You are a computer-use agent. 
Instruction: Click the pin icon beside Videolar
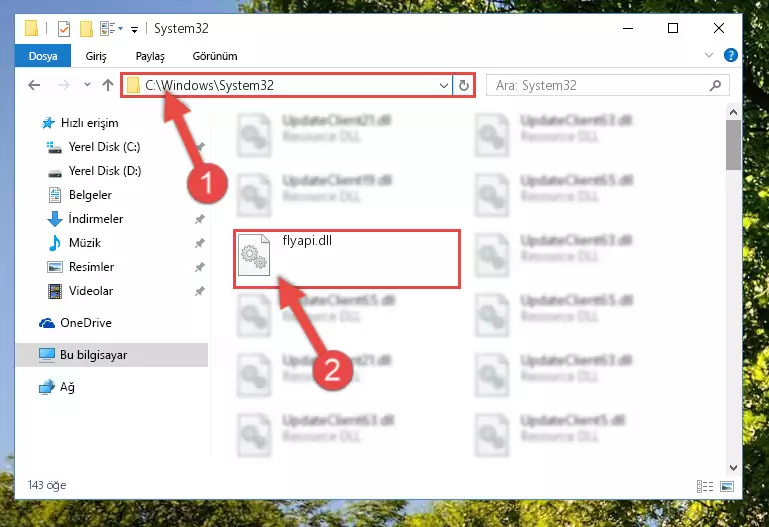pos(200,291)
